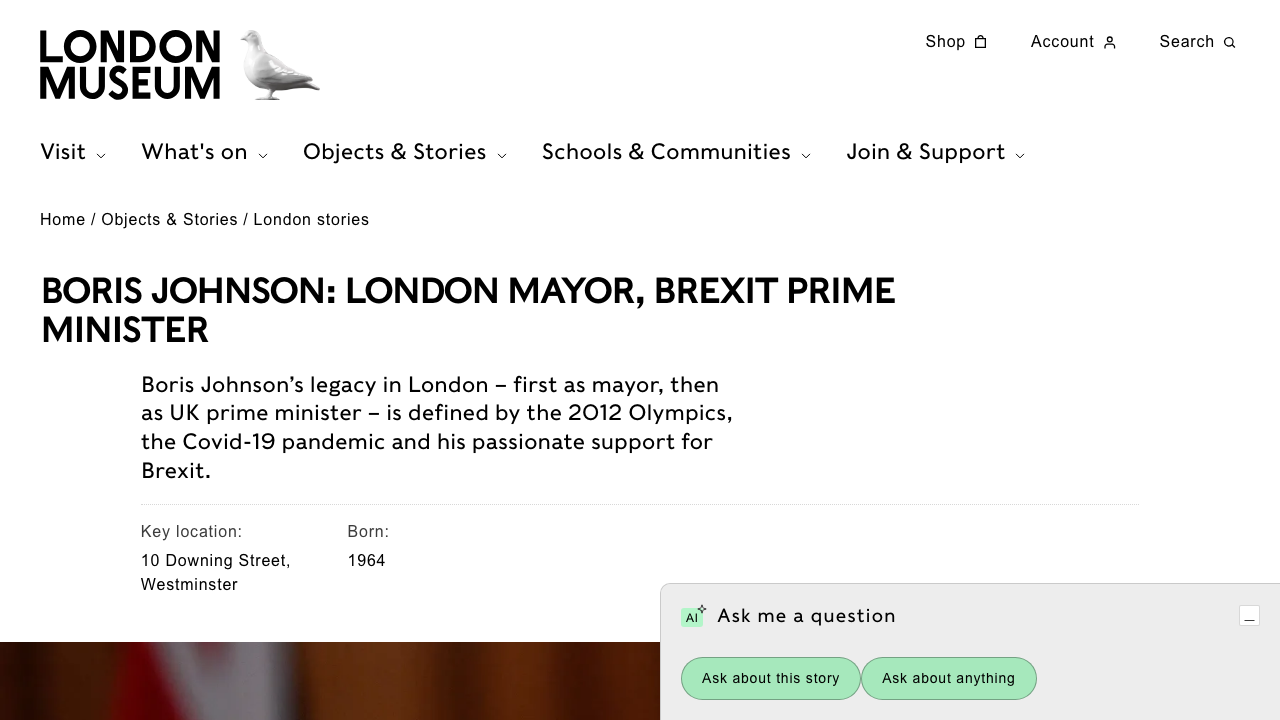Click the green Ask about this story swatch
The height and width of the screenshot is (720, 1280).
[x=770, y=678]
